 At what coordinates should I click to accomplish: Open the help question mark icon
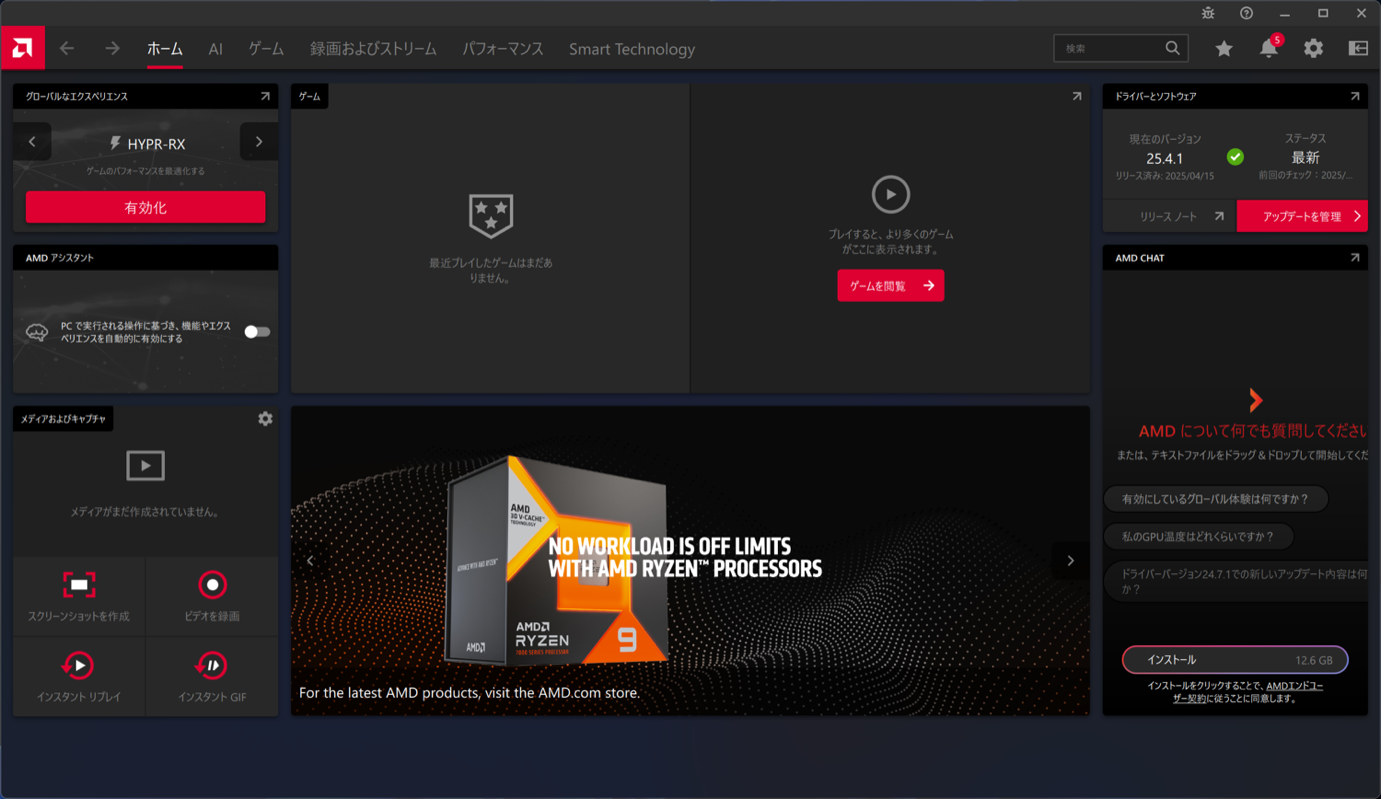tap(1246, 13)
